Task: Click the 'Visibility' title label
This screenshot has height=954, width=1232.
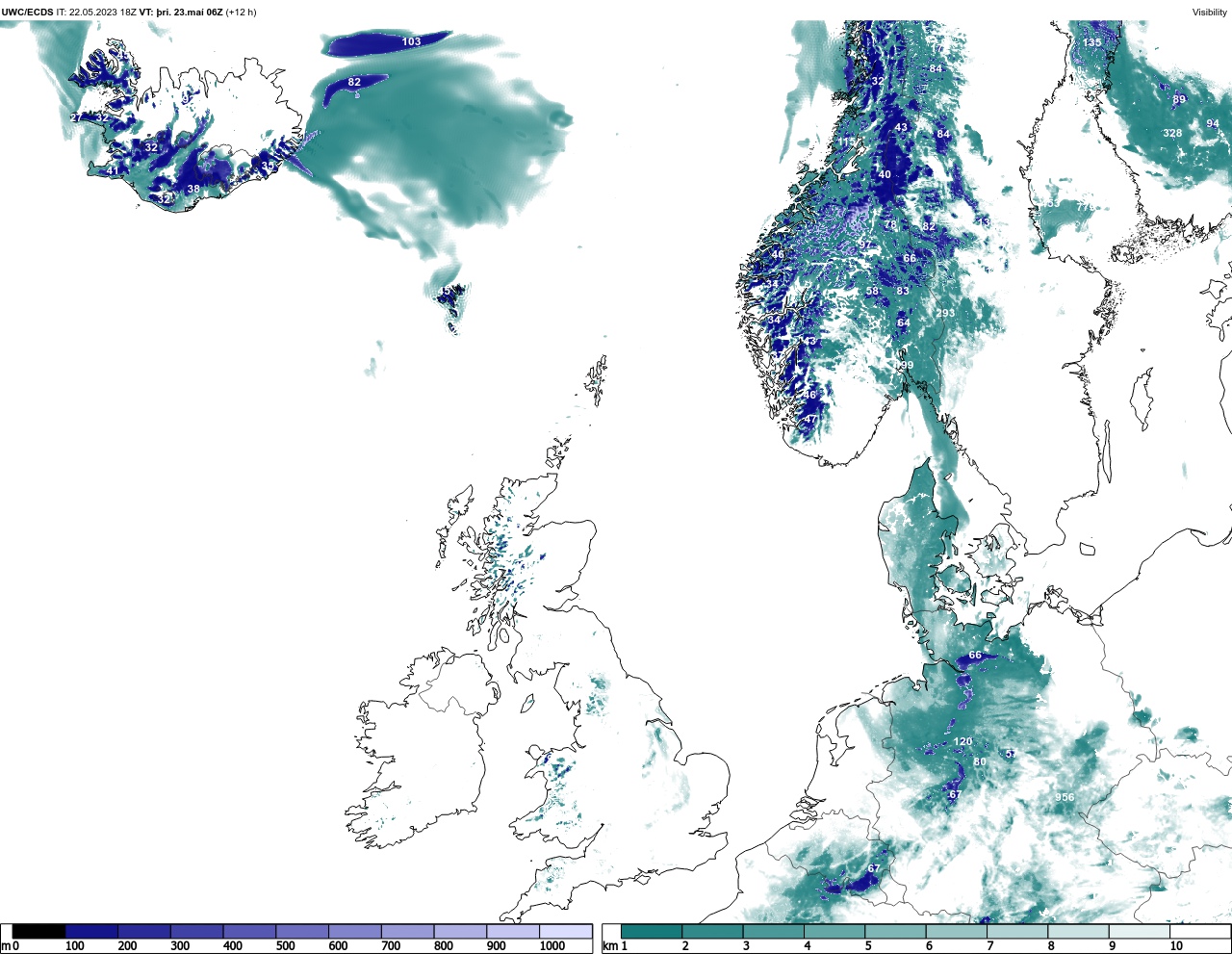Action: 1210,13
